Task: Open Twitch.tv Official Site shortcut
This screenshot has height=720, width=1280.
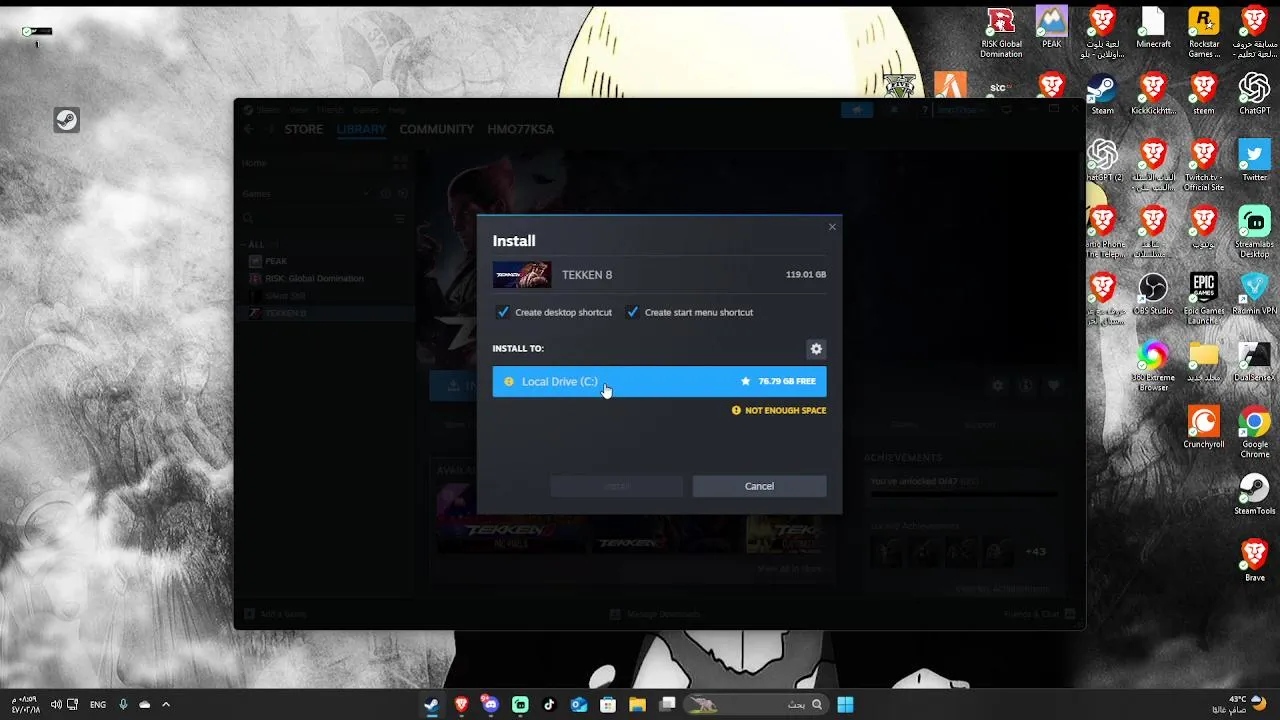Action: [1204, 166]
